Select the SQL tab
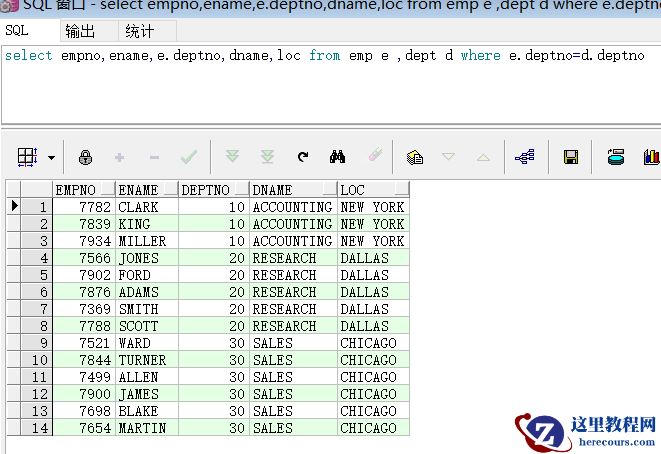661x454 pixels. point(17,31)
